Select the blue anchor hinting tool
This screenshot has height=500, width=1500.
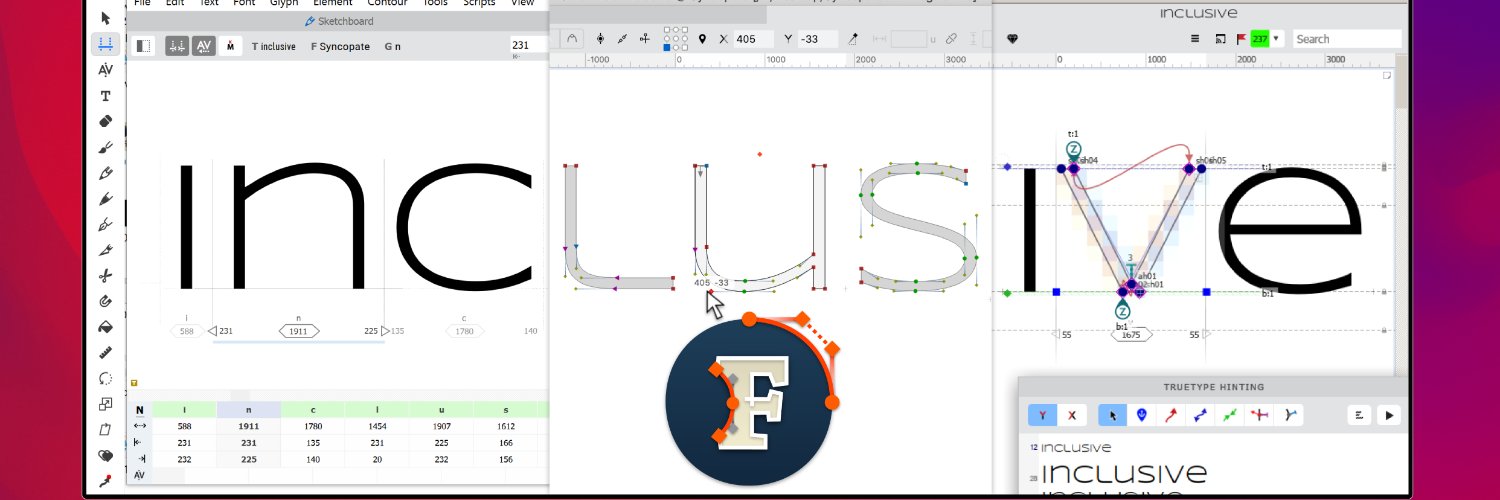[x=1142, y=415]
